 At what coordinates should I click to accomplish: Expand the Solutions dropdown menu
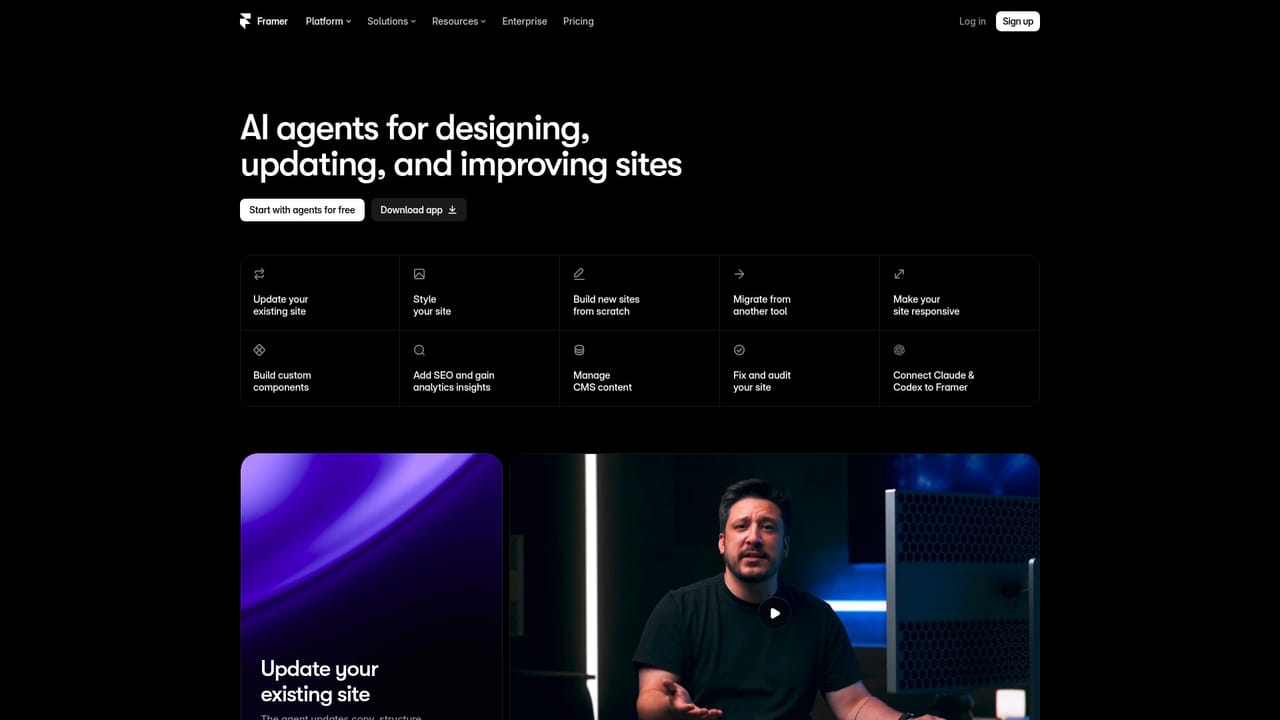(x=391, y=21)
